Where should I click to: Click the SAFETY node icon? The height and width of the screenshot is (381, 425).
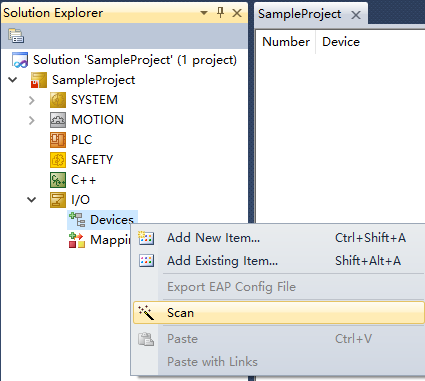tap(58, 160)
